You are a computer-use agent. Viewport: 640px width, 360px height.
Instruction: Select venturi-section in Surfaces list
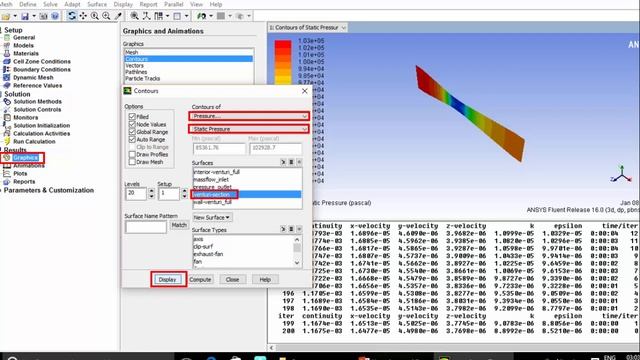point(247,194)
